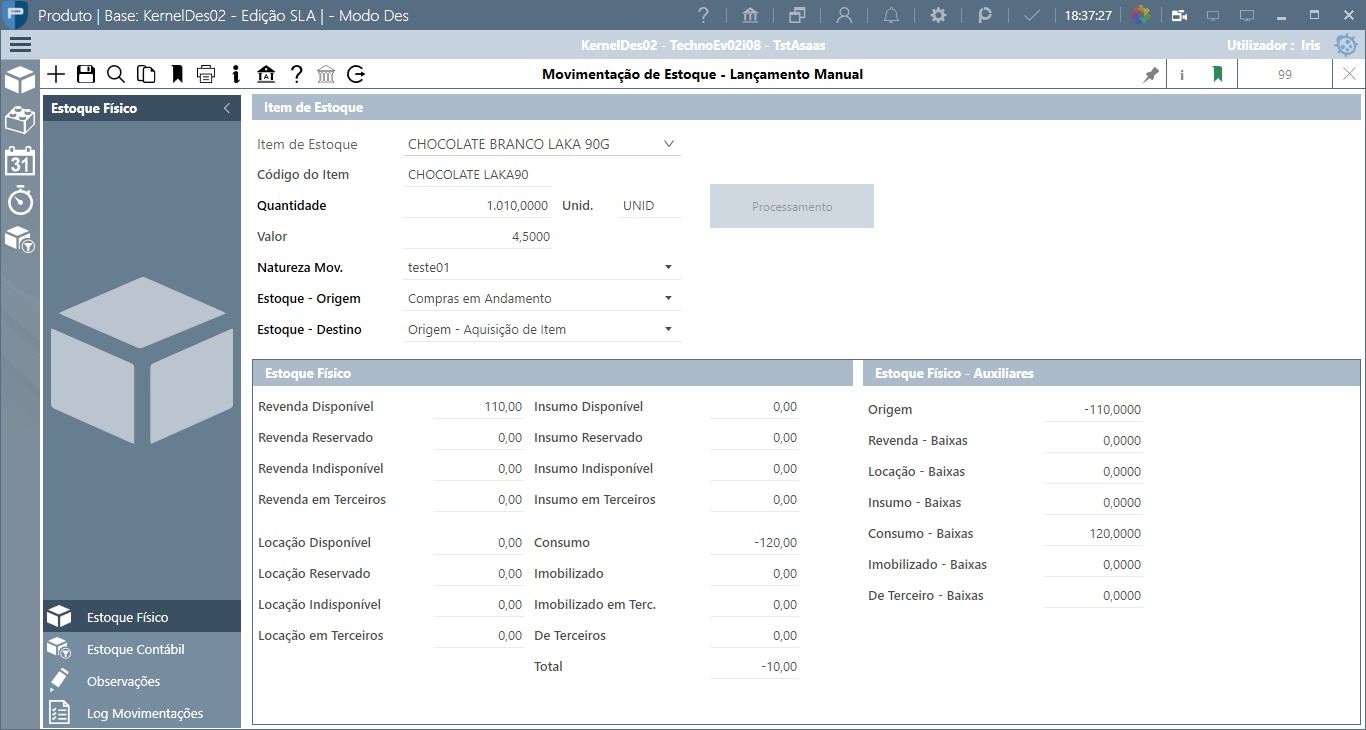
Task: Open the Natureza Mov. dropdown arrow
Action: pos(668,268)
